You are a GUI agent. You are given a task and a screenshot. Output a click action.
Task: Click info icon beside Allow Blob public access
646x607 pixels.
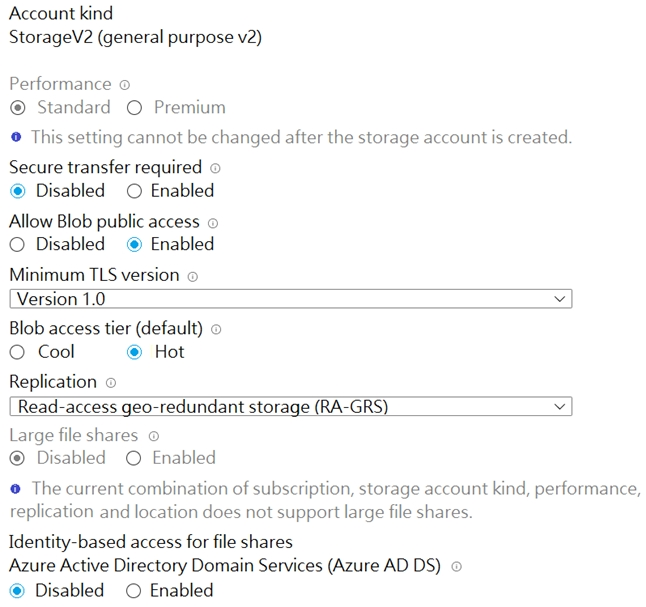point(213,223)
